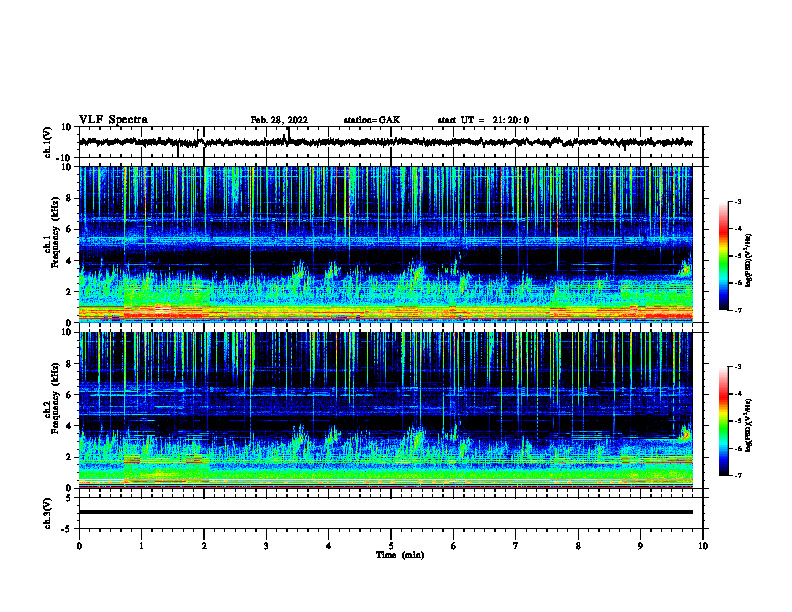Click the "-7" label on ch.1 color scale
The image size is (792, 612).
738,310
